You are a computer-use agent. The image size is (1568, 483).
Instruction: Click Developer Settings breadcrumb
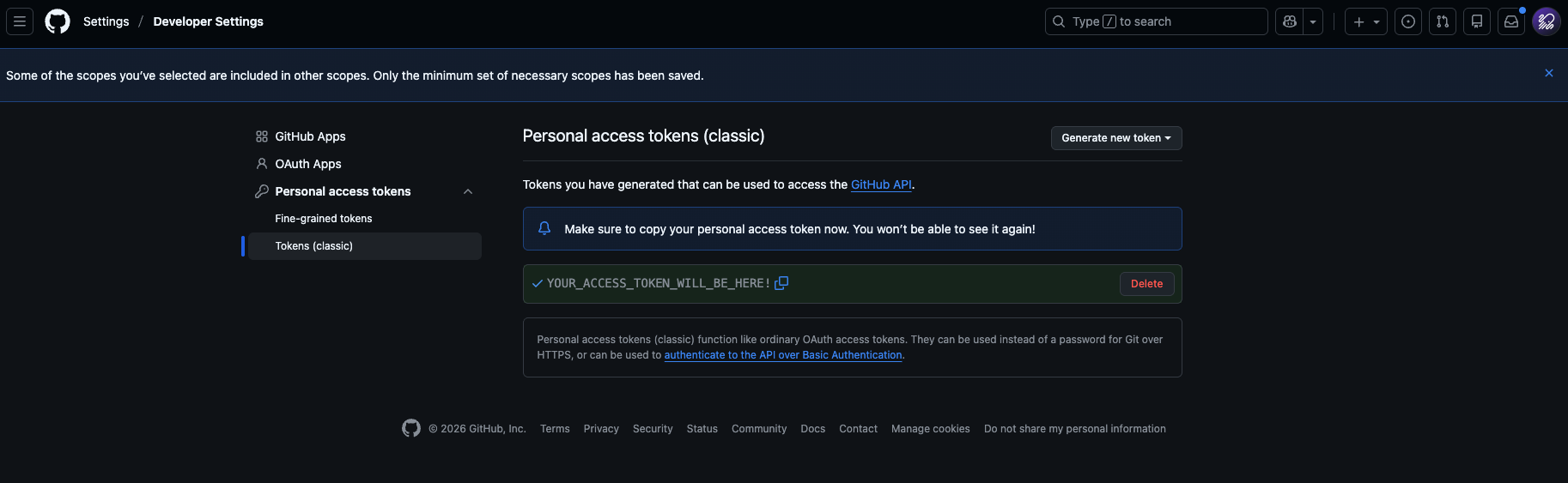pos(209,21)
